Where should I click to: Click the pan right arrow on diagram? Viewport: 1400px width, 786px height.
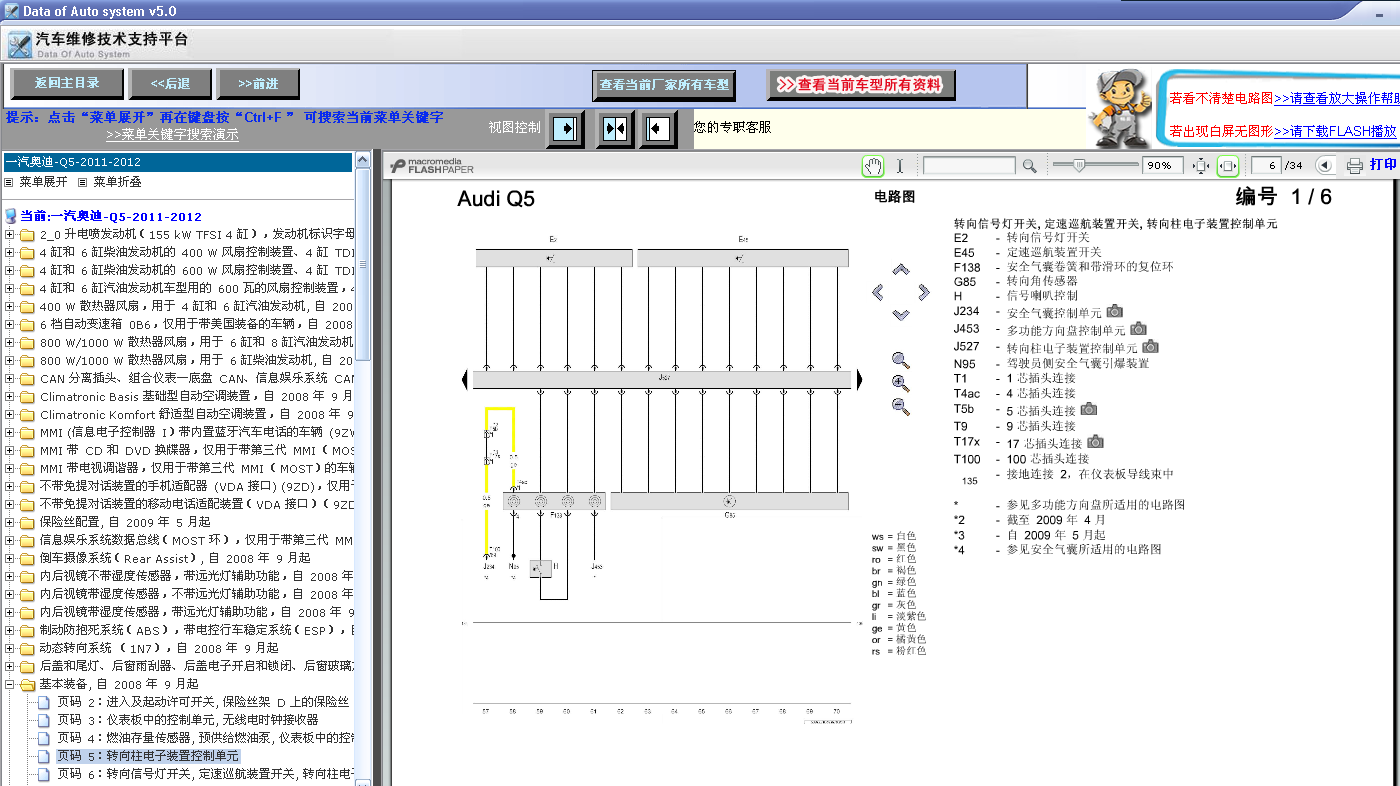coord(924,292)
